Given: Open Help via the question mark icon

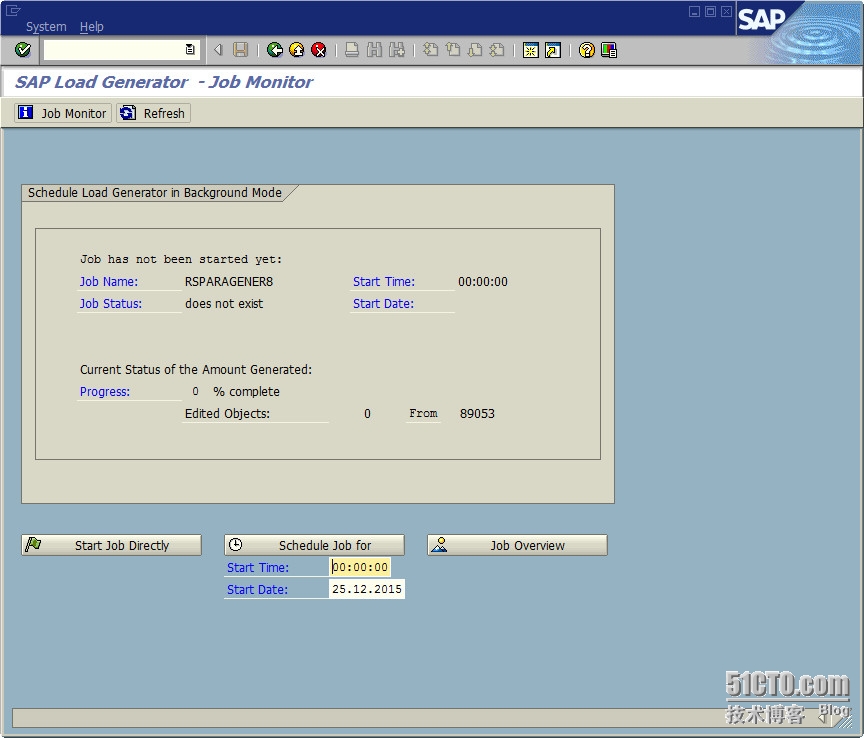Looking at the screenshot, I should 586,50.
